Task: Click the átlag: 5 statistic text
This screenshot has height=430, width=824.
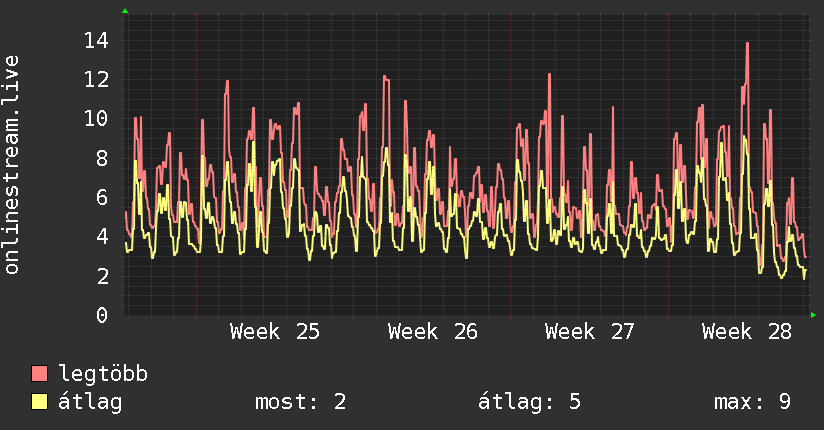Action: [x=530, y=402]
